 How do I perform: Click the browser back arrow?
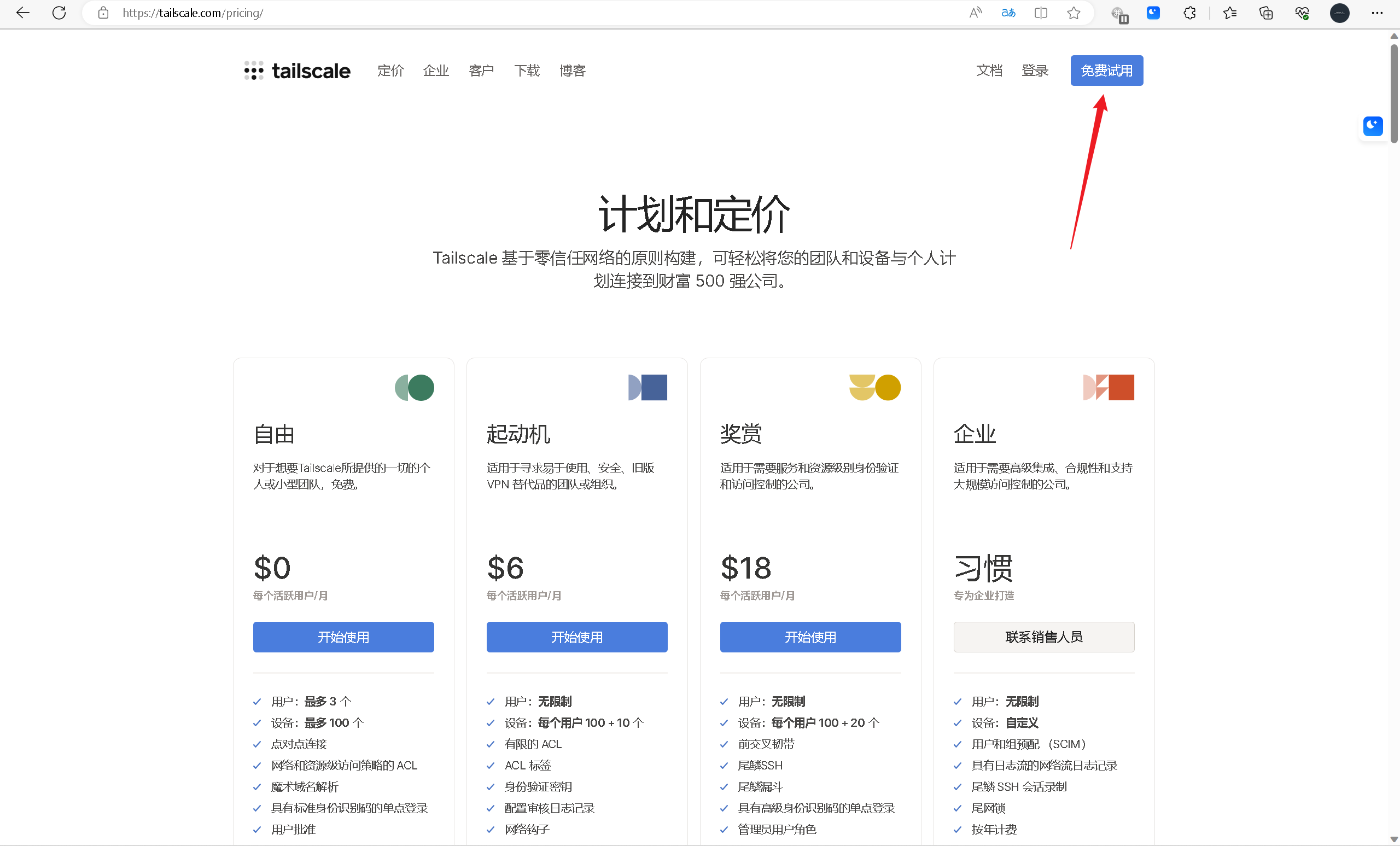click(23, 13)
